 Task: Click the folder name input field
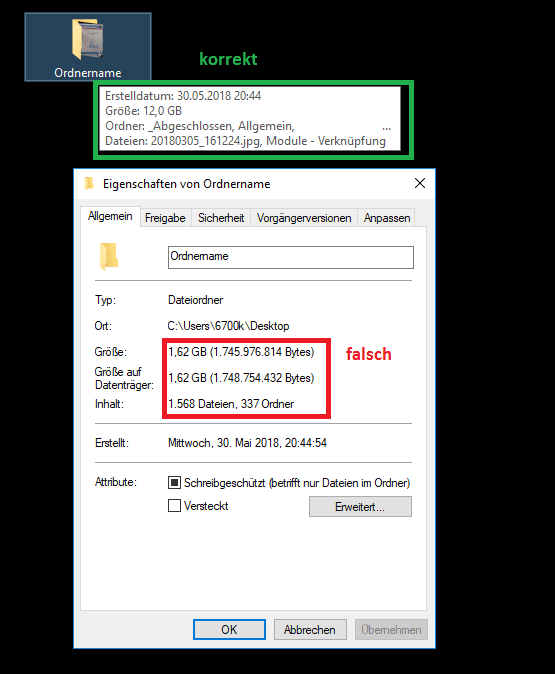[x=291, y=257]
